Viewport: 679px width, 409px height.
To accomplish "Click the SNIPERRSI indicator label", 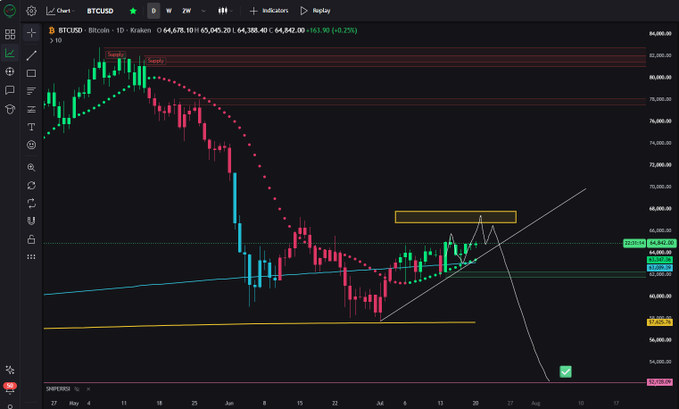I will (x=58, y=389).
